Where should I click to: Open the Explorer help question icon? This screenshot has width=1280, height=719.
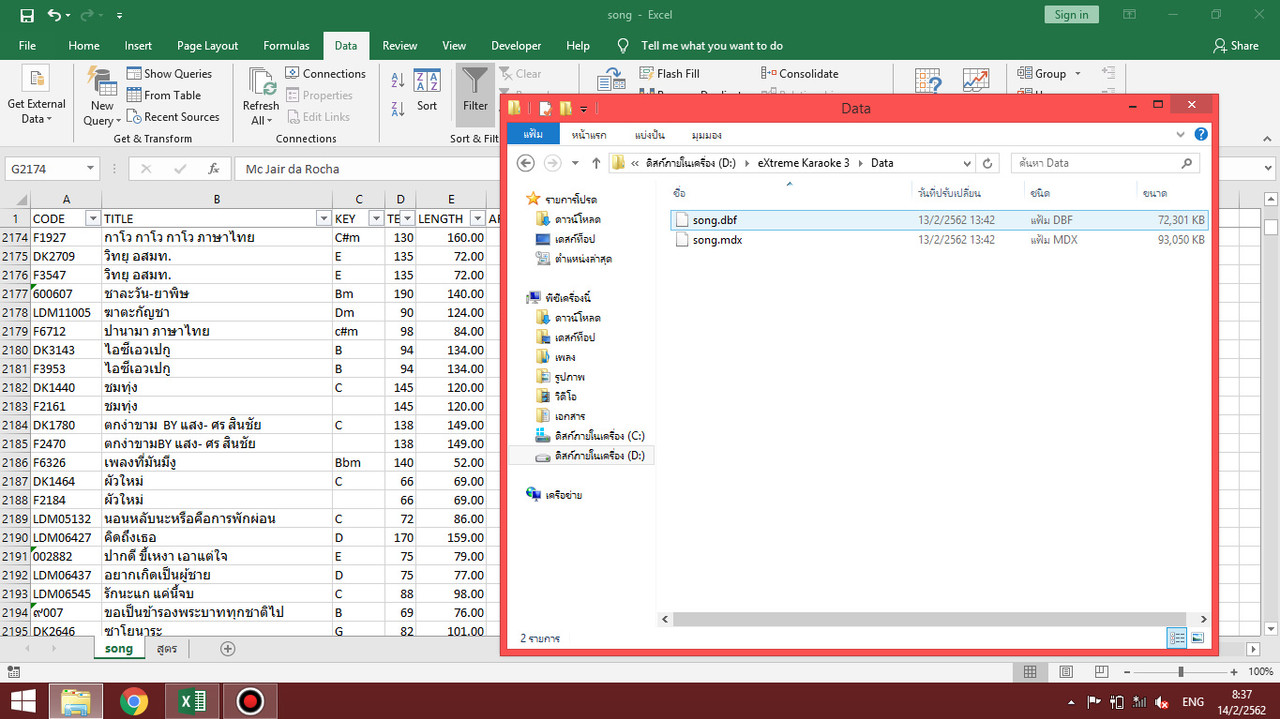point(1201,134)
